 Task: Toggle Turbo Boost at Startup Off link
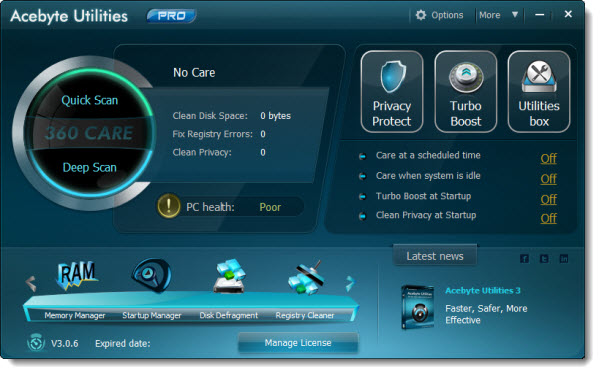pyautogui.click(x=548, y=199)
